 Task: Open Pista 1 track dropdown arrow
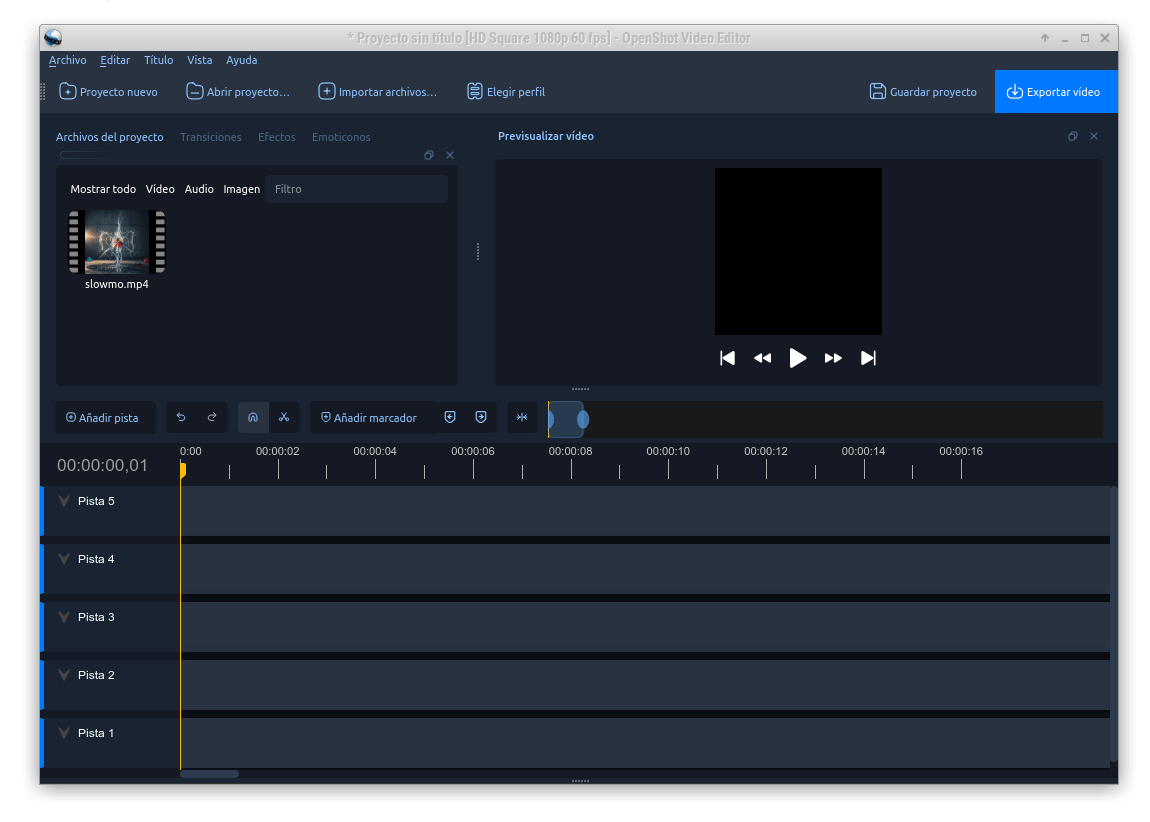(x=64, y=733)
